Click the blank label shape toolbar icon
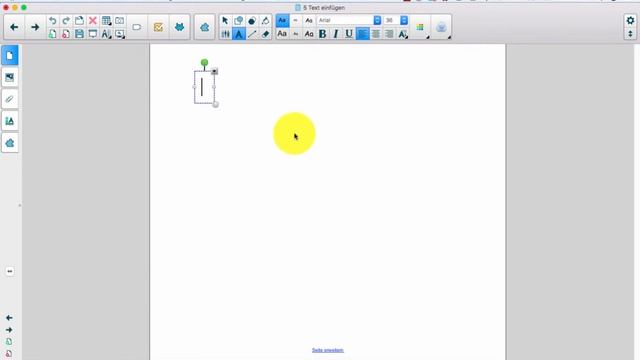640x360 pixels. pyautogui.click(x=137, y=27)
